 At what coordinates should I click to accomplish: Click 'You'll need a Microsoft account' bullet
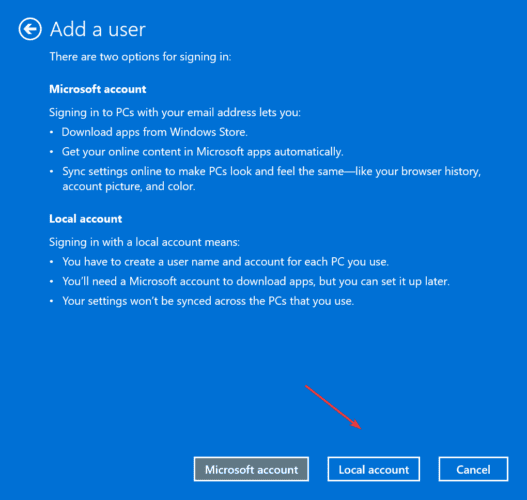pos(256,281)
